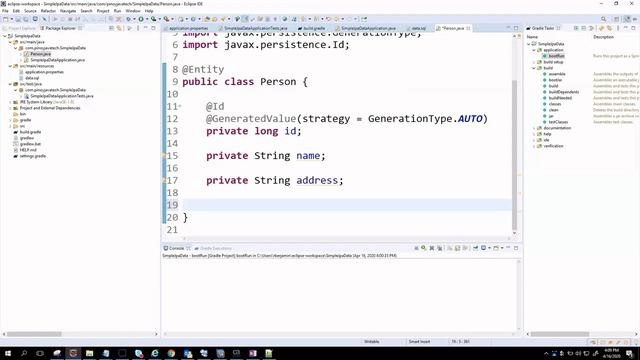Switch to application.properties editor tab
This screenshot has width=640, height=360.
coord(188,28)
